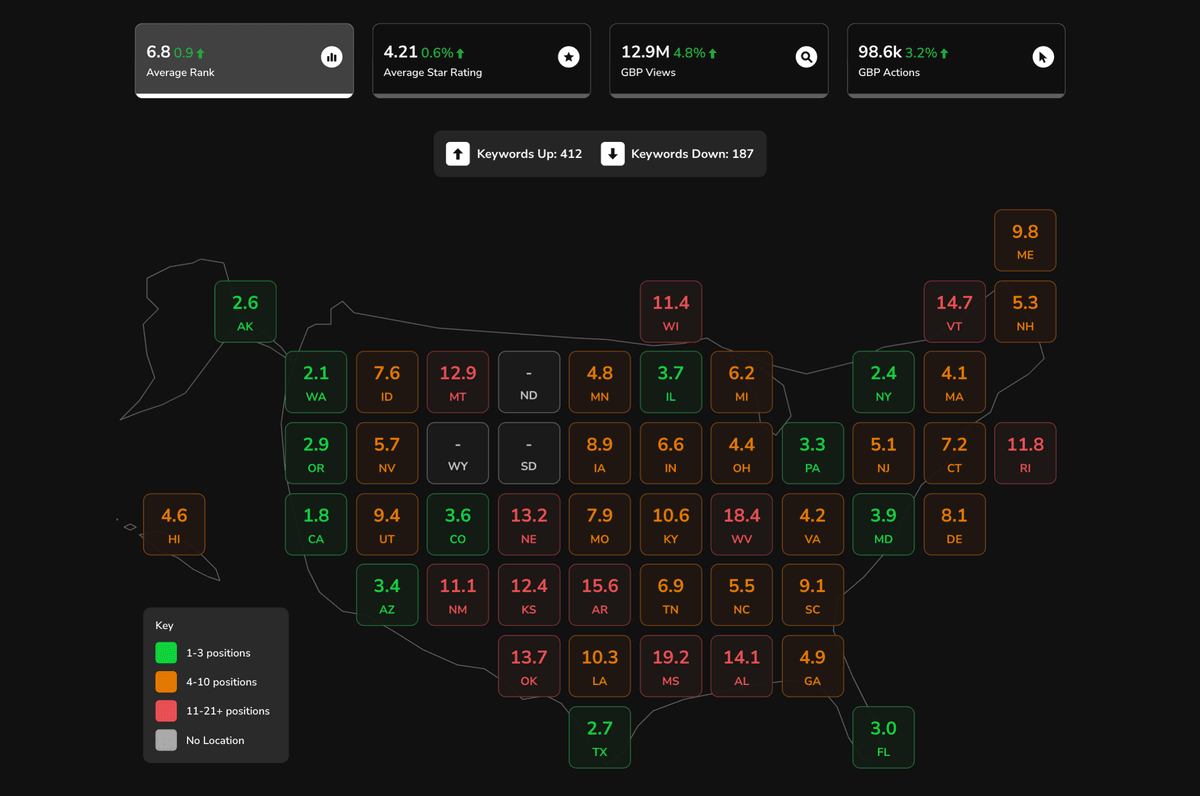Screen dimensions: 1200x796
Task: Open the WI tile with rank 11.4
Action: point(671,312)
